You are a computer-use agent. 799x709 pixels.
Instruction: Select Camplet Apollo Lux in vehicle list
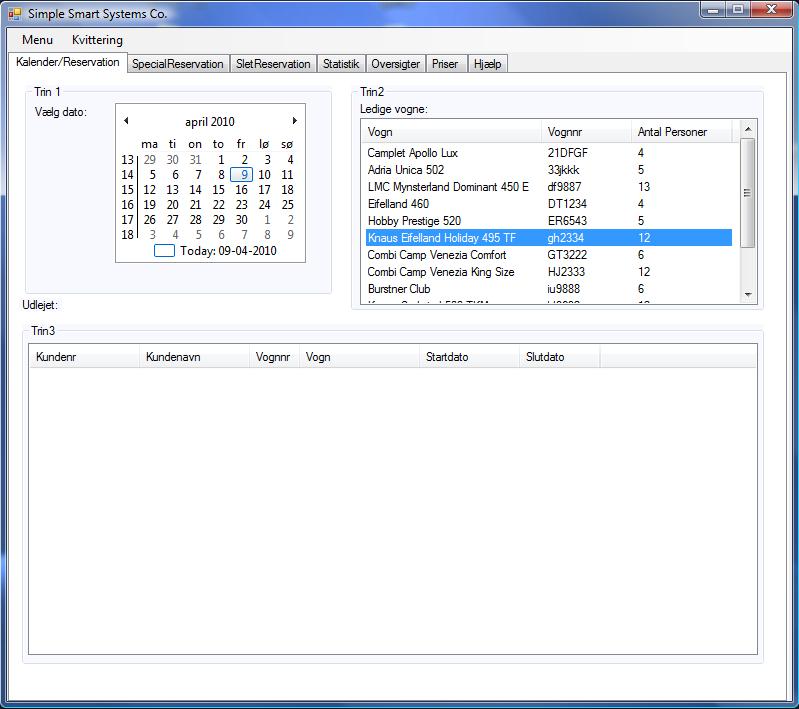412,153
